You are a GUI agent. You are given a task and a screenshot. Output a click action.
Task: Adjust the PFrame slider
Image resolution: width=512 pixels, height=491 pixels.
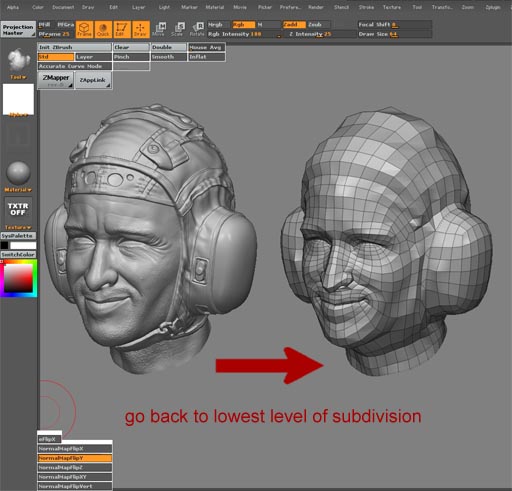(56, 34)
